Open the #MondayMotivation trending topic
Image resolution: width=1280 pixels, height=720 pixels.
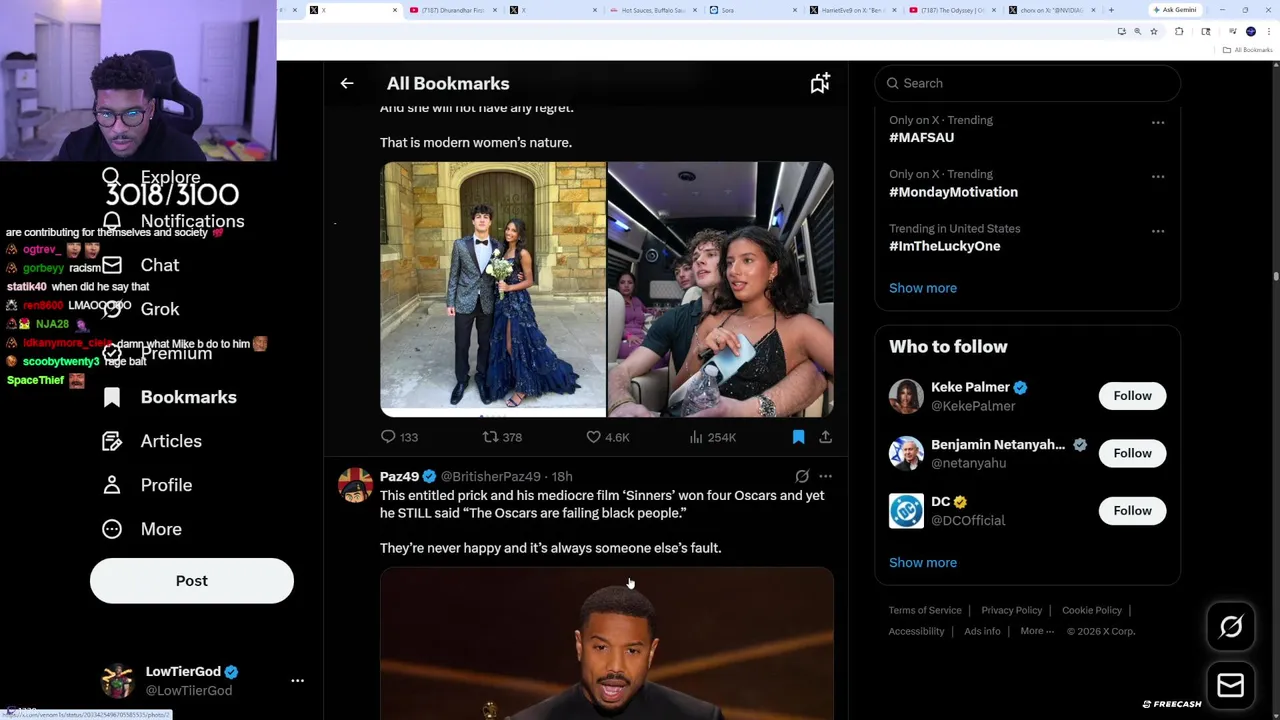click(953, 192)
